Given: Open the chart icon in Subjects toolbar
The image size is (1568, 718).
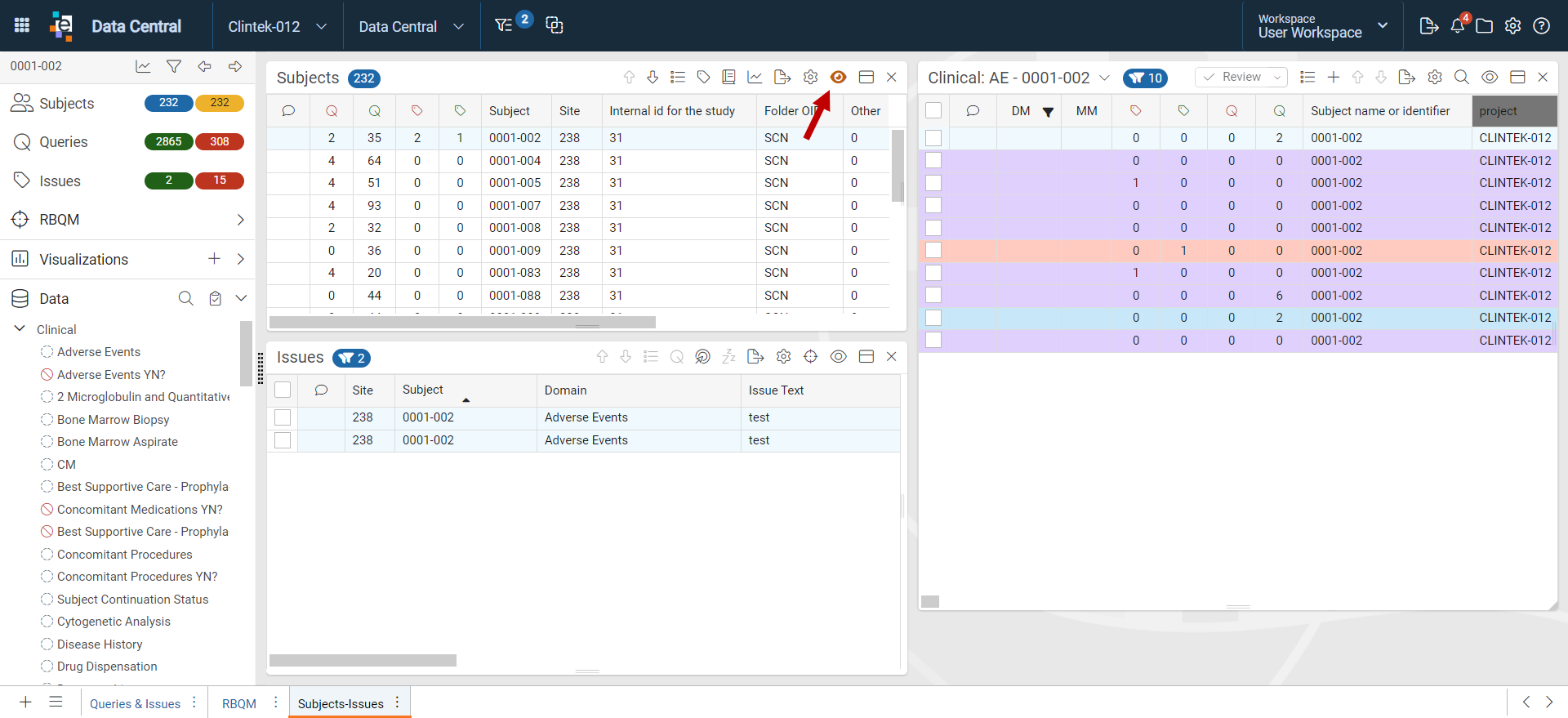Looking at the screenshot, I should 755,77.
